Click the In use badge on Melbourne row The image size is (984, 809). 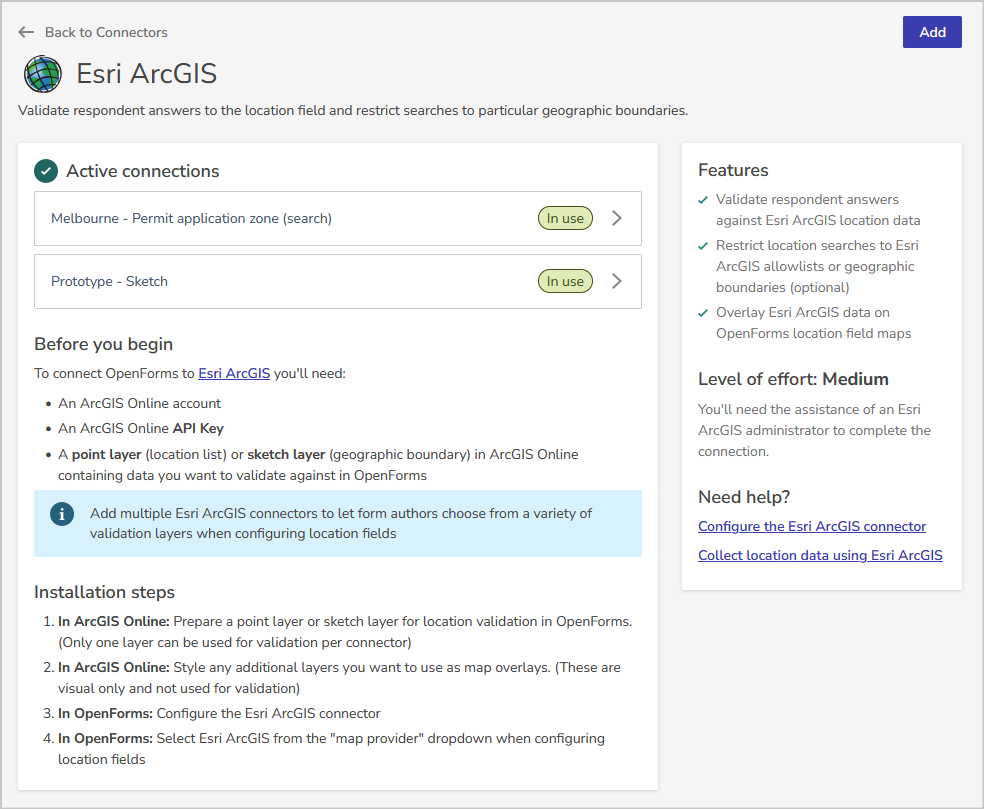click(565, 218)
